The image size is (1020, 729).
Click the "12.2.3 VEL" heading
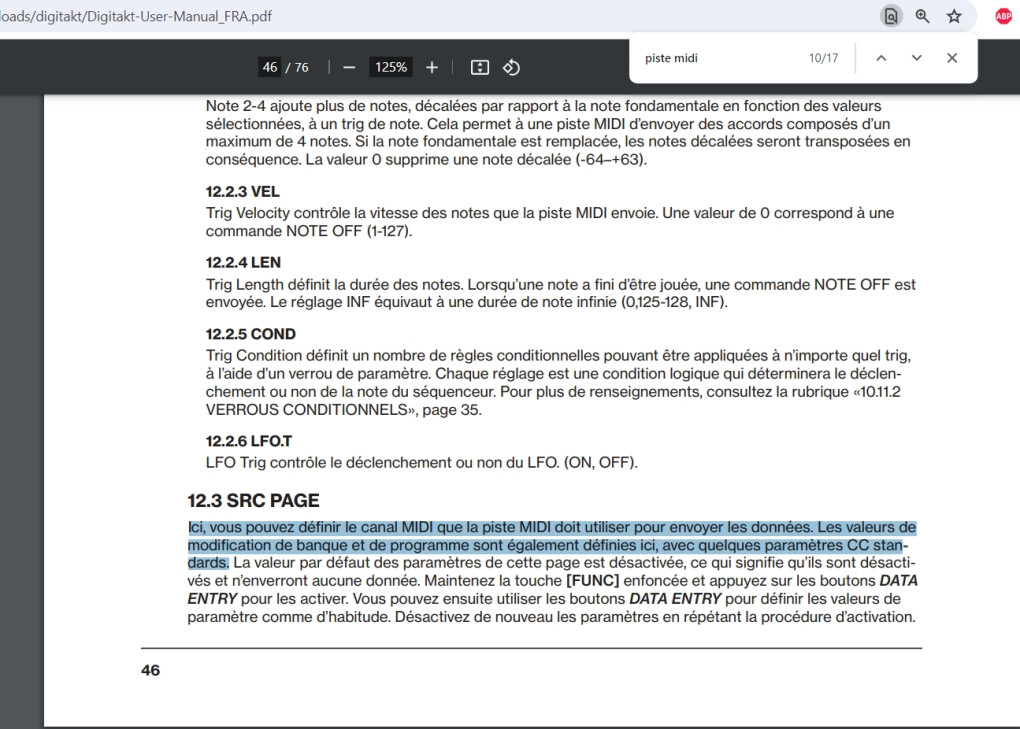click(x=243, y=192)
